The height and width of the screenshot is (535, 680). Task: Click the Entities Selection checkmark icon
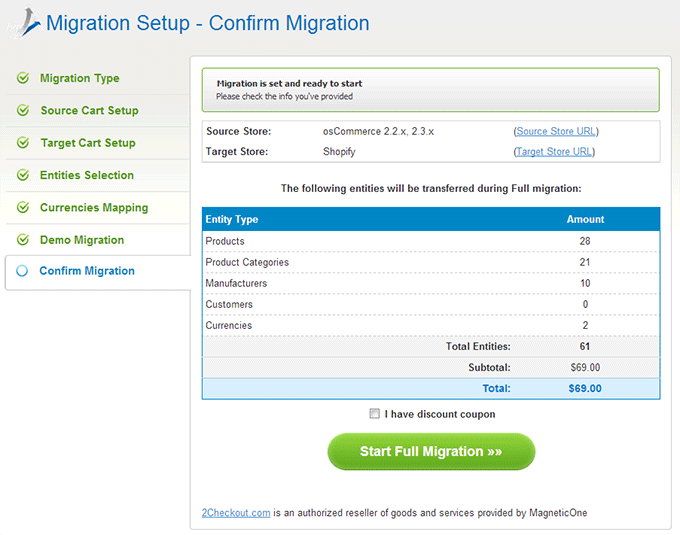click(23, 175)
